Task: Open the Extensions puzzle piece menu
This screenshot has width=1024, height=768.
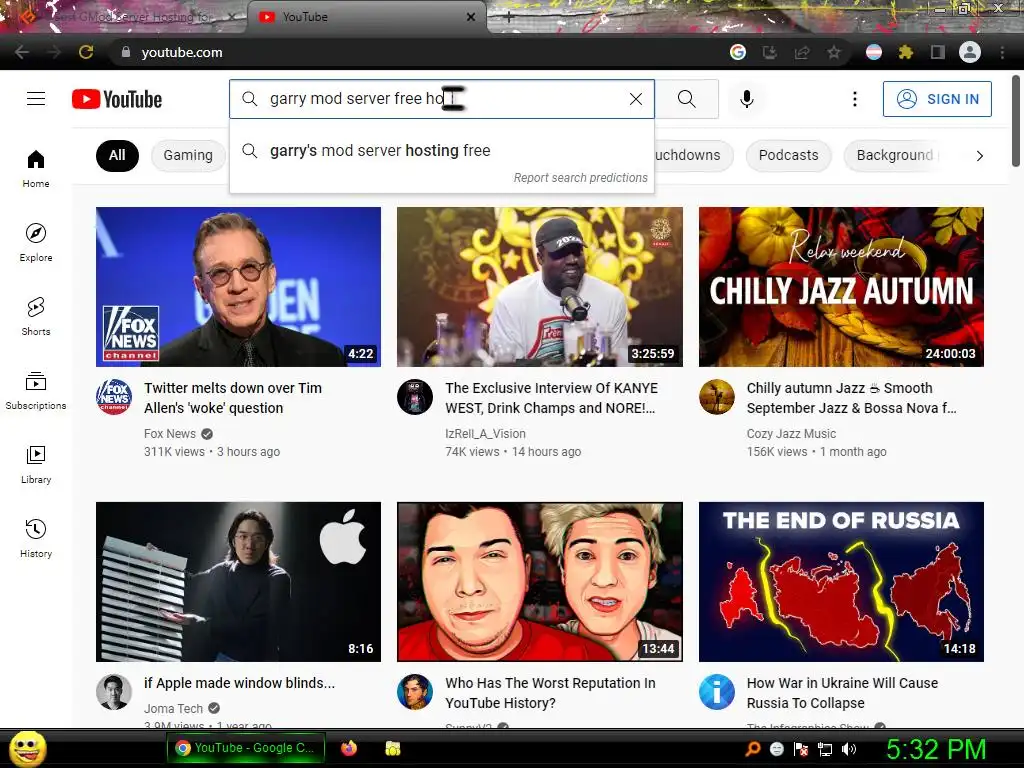Action: [906, 52]
